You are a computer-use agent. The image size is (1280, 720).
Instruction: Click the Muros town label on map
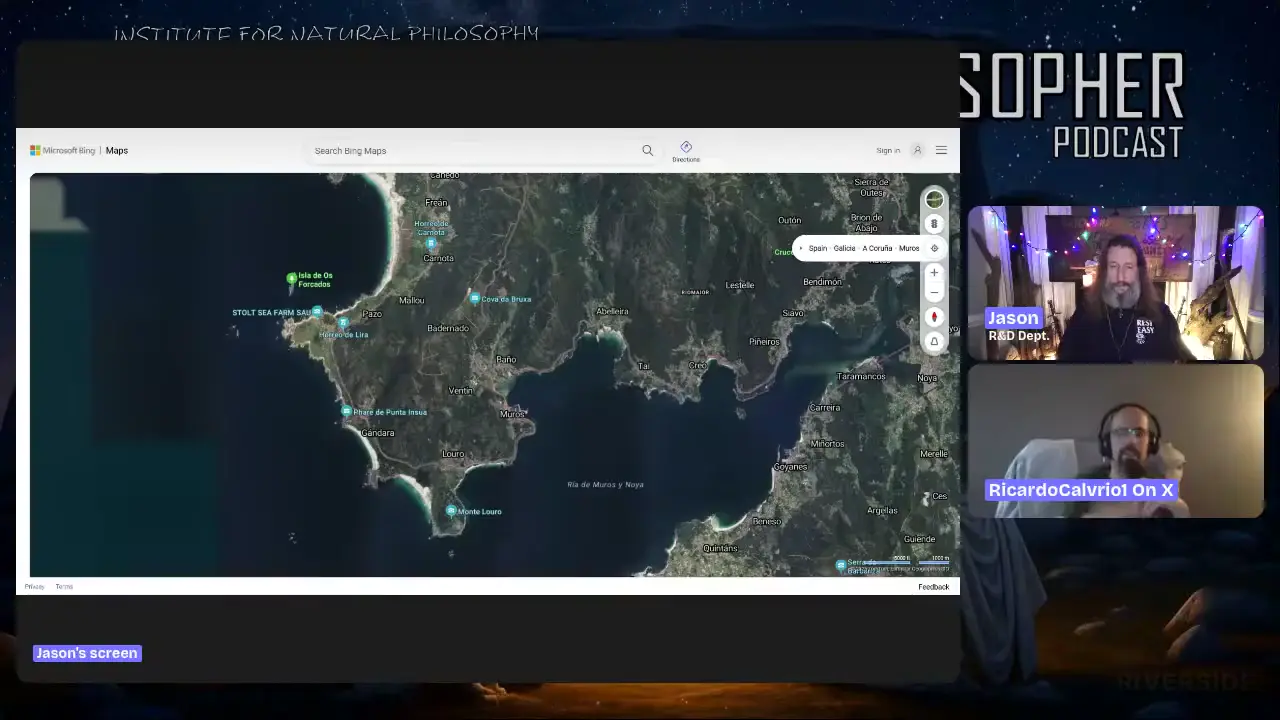click(x=512, y=413)
